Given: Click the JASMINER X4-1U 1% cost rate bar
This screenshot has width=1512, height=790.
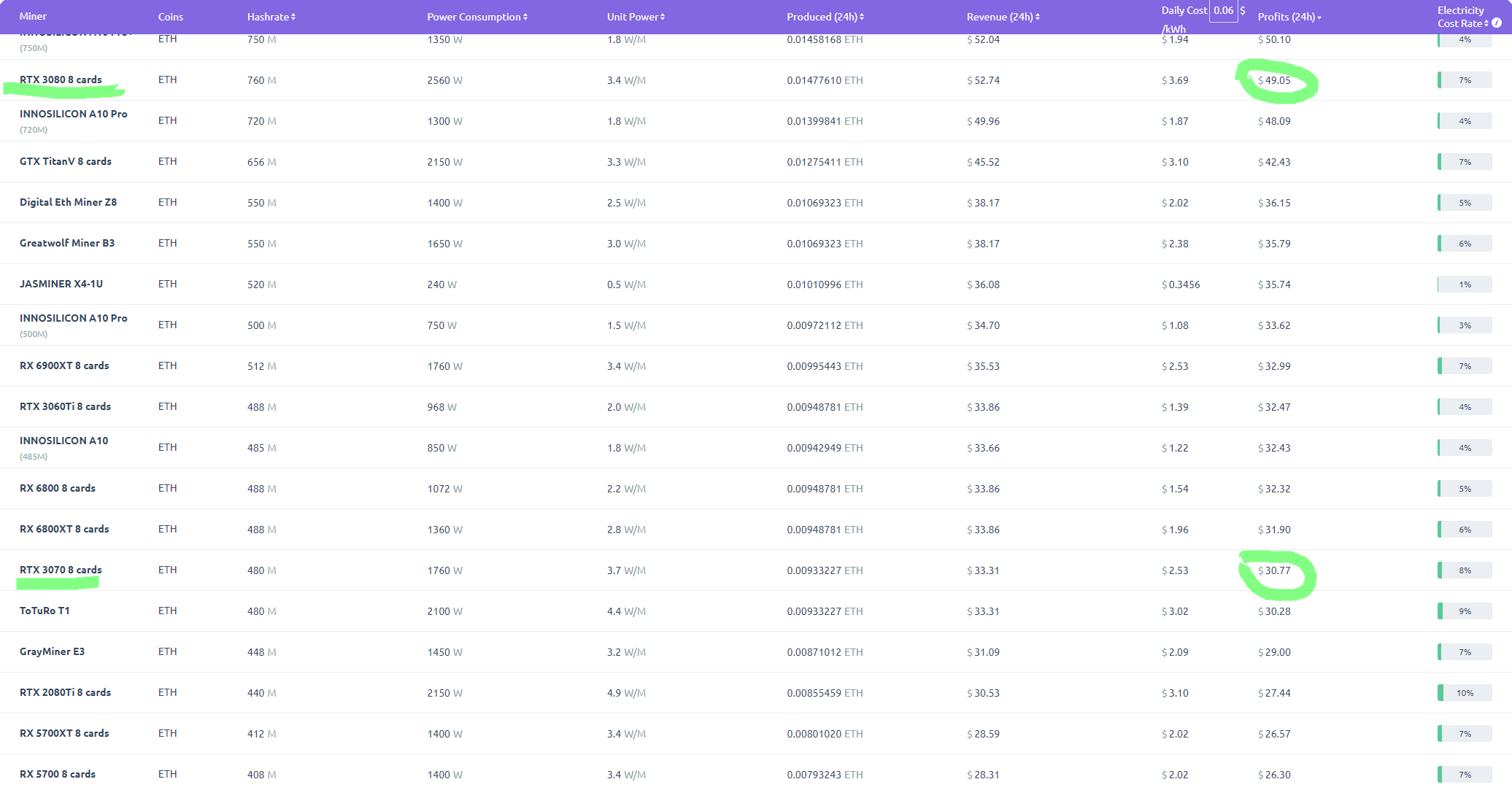Looking at the screenshot, I should [1464, 284].
